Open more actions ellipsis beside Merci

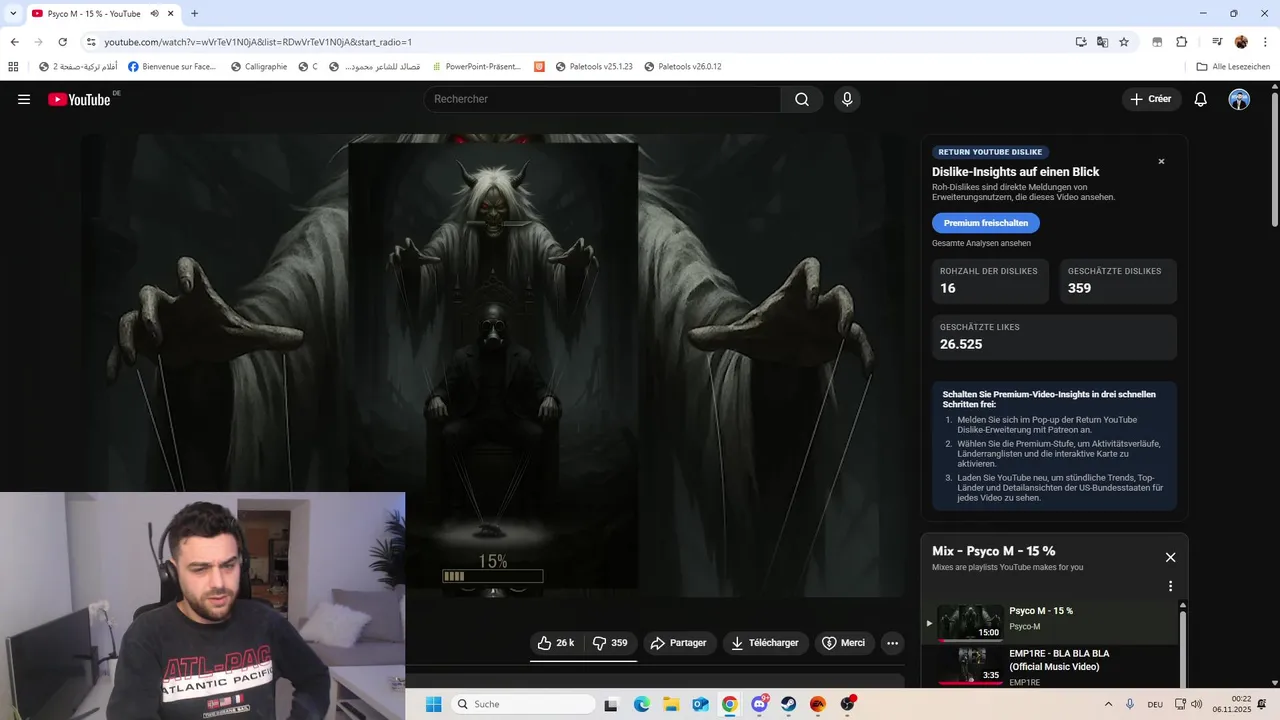[893, 643]
